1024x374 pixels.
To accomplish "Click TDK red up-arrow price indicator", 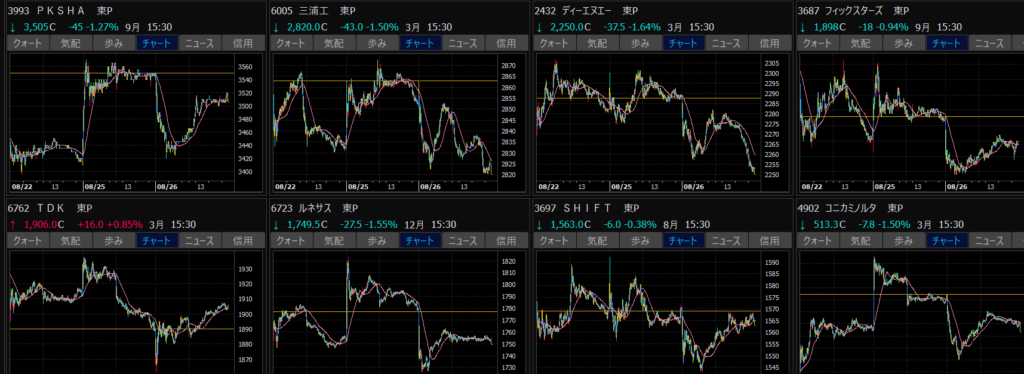I will pos(13,224).
